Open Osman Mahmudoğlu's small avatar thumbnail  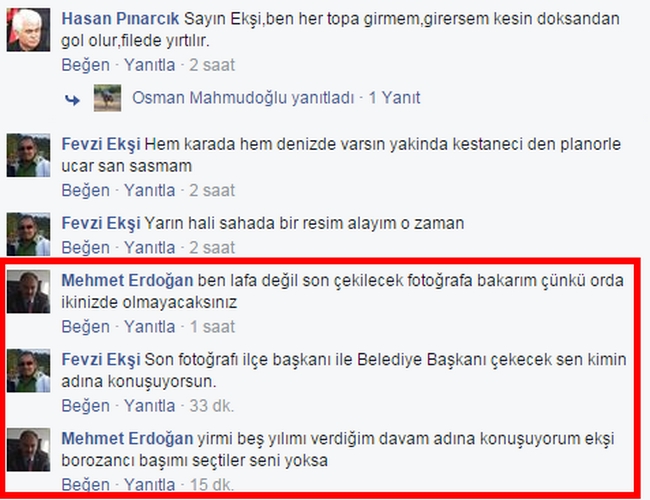107,98
